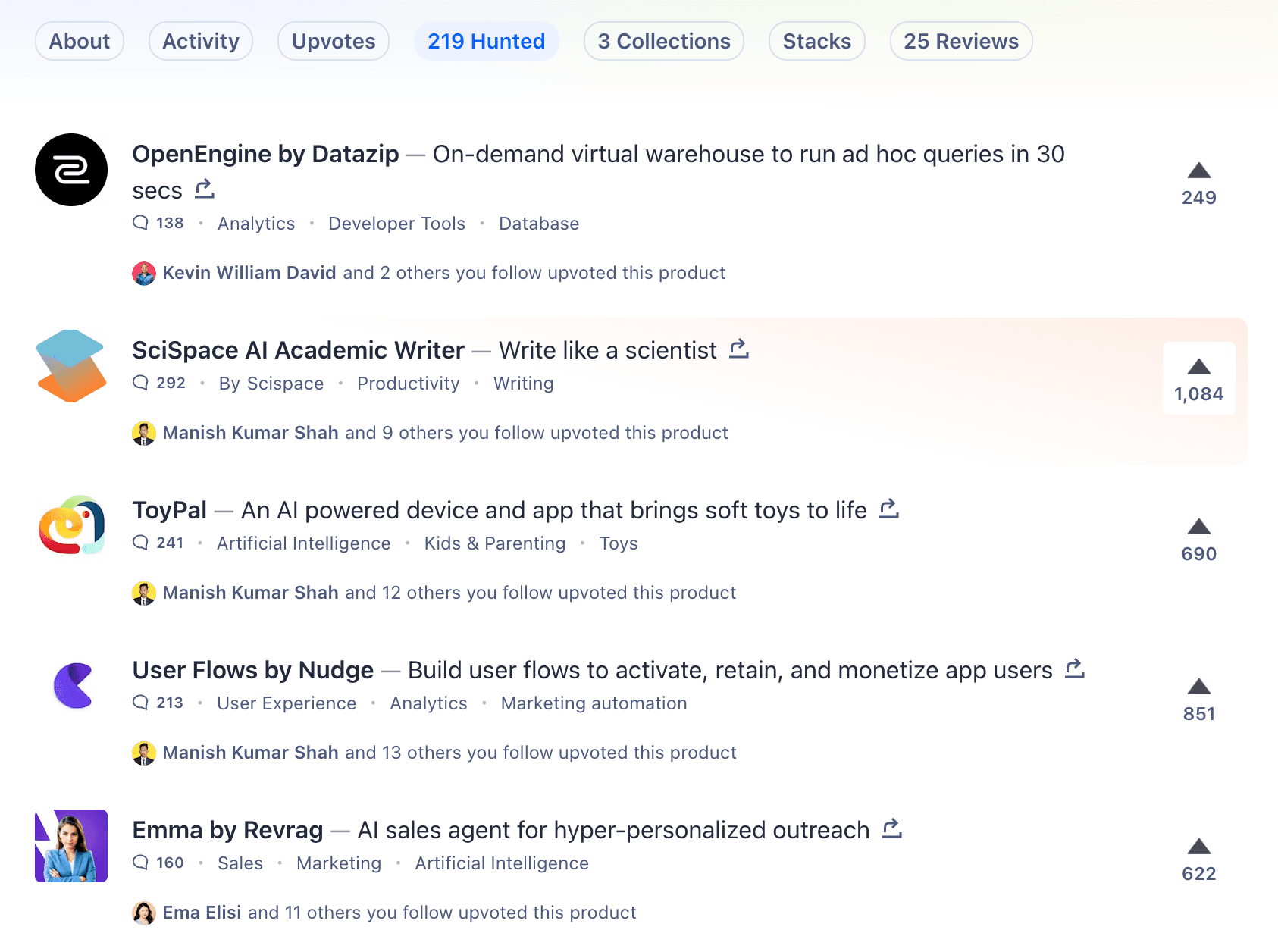Screen dimensions: 1278x952
Task: Open Ema Elisi's profile name
Action: [x=202, y=913]
